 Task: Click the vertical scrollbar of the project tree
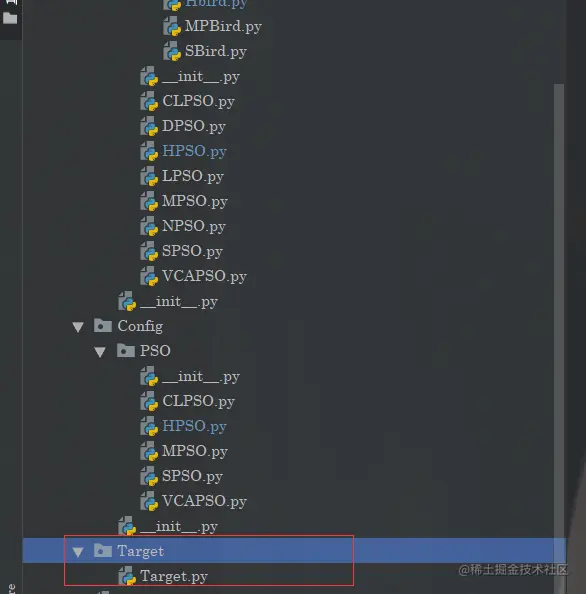pos(559,311)
